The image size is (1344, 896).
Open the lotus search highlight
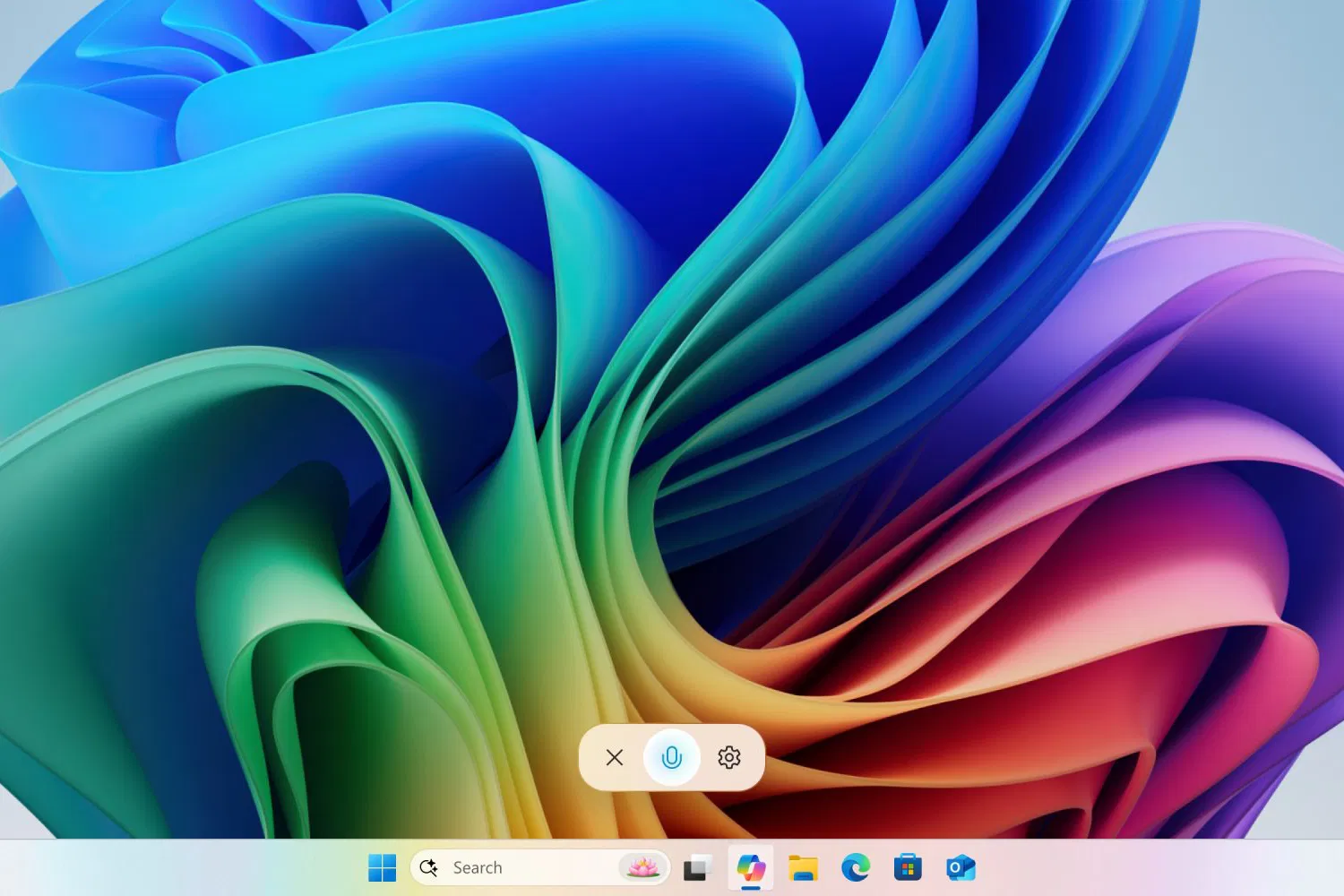[642, 867]
